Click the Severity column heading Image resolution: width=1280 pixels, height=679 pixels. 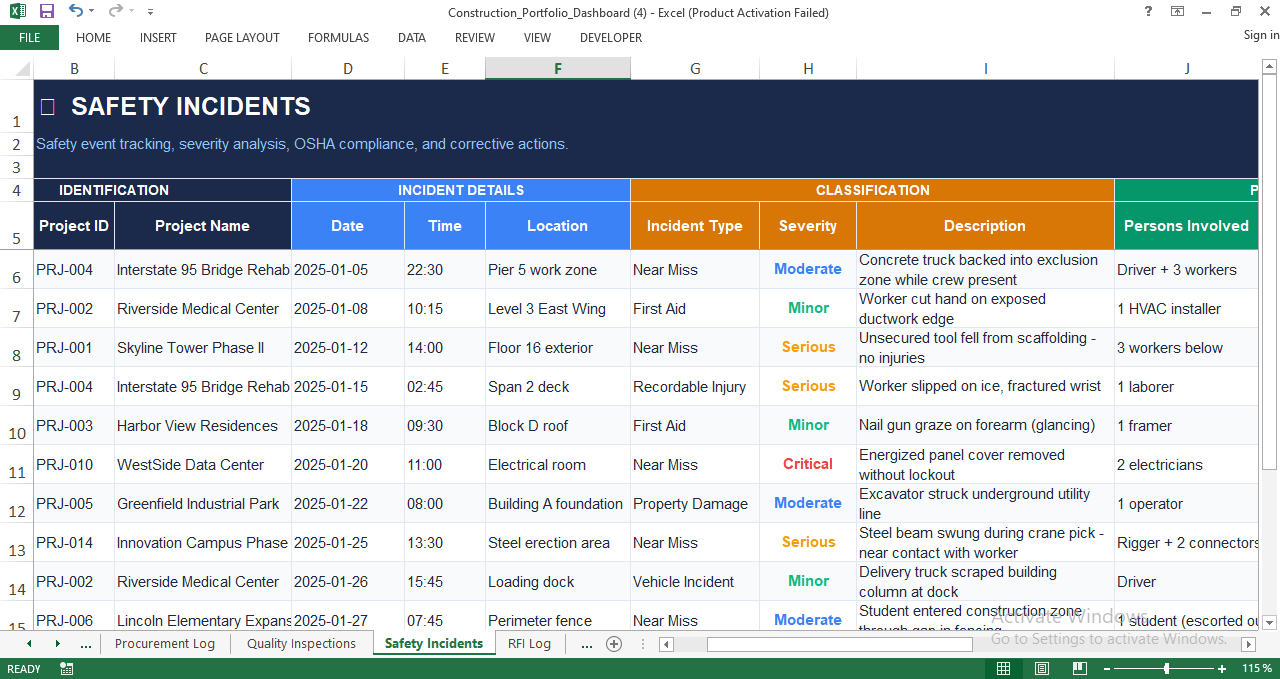(808, 226)
